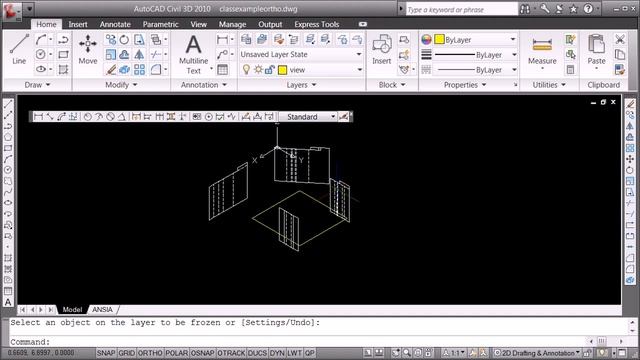Open the Parametric ribbon tab
640x360 pixels.
(x=160, y=24)
